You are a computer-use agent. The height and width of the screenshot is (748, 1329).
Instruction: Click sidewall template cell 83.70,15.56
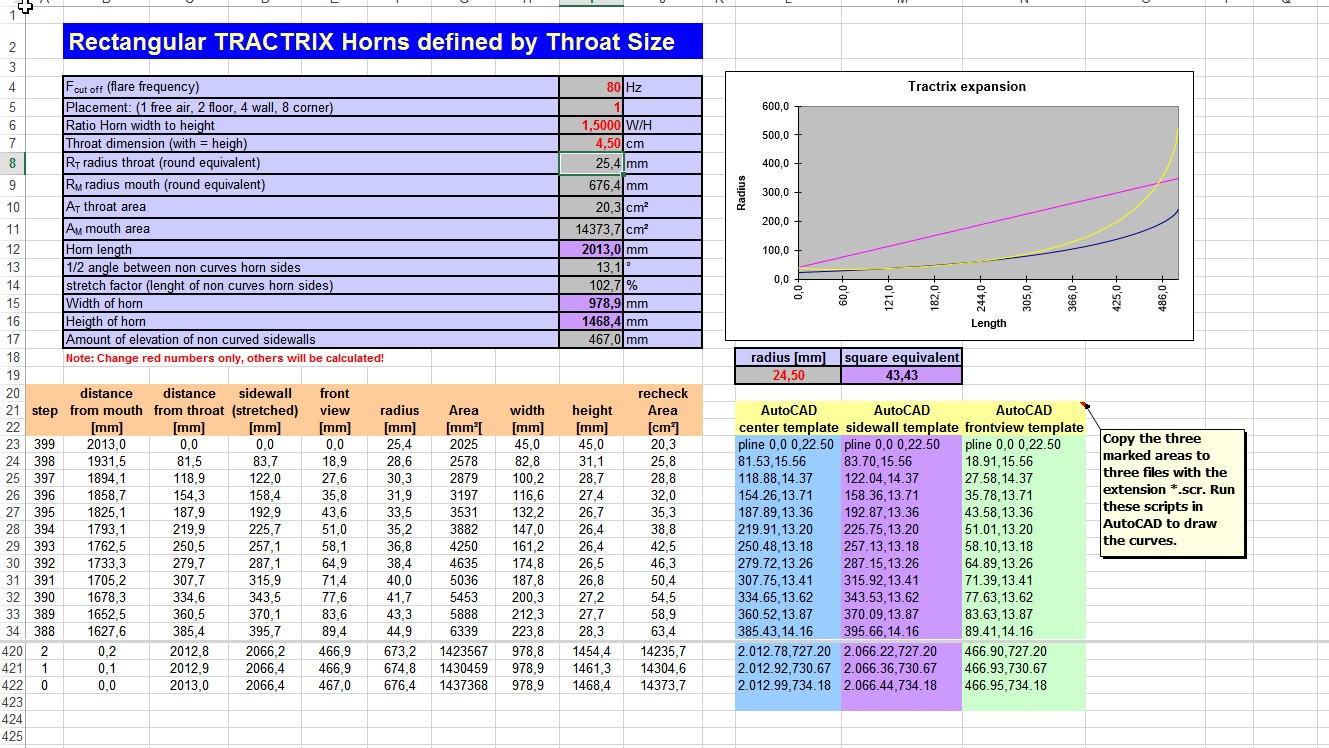(902, 462)
